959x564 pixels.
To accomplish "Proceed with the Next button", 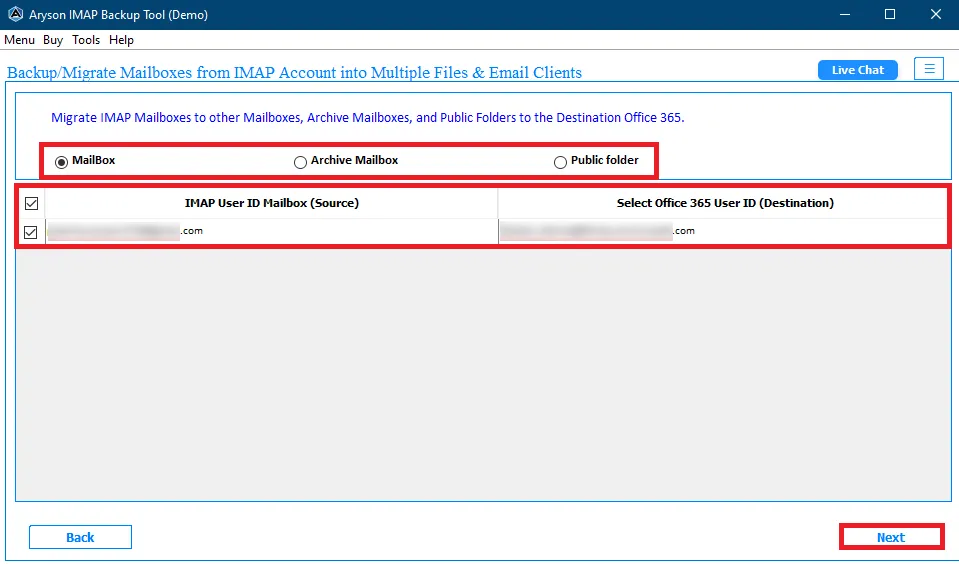I will click(891, 537).
